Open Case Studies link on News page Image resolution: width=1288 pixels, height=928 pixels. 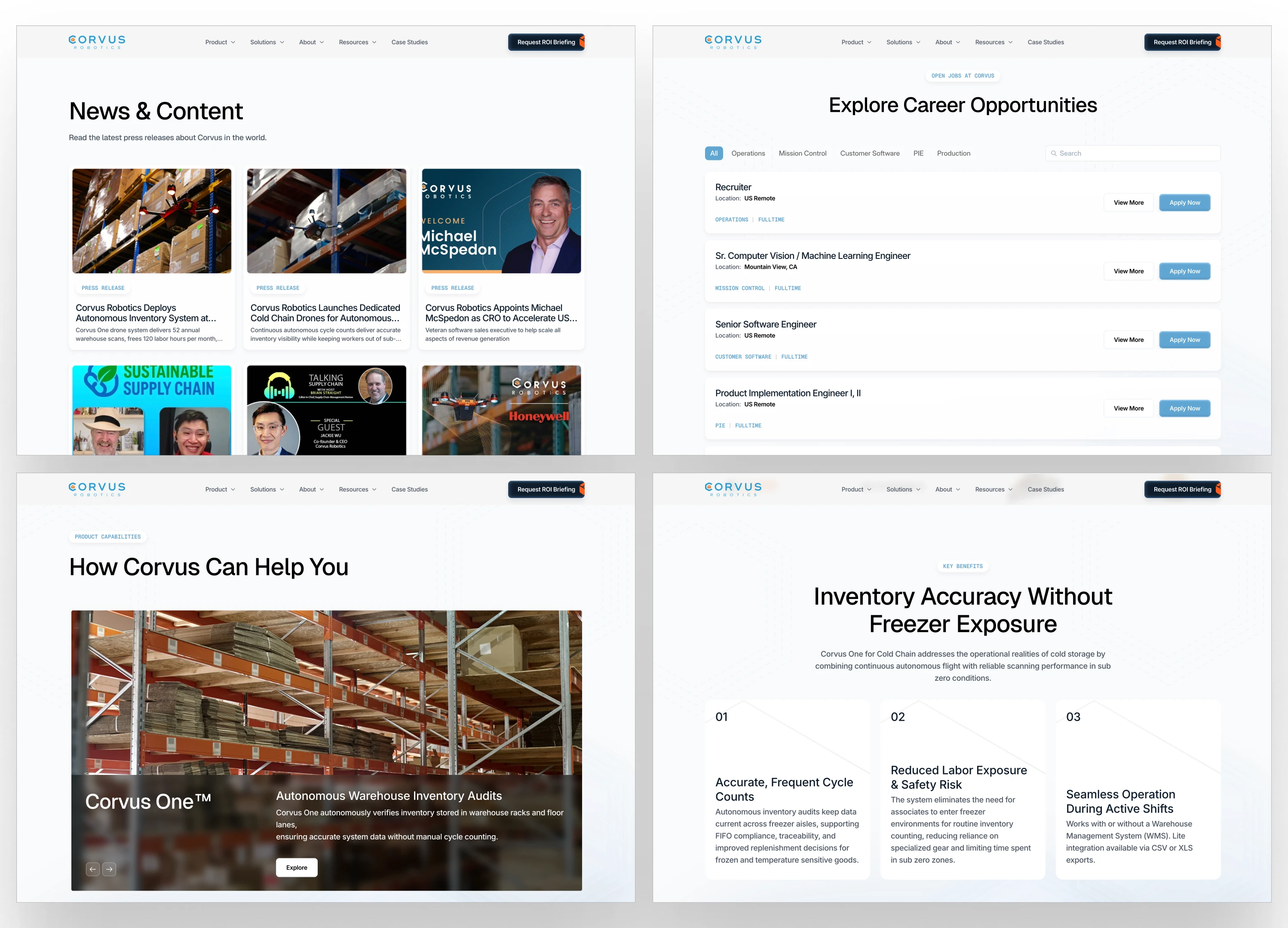coord(409,42)
